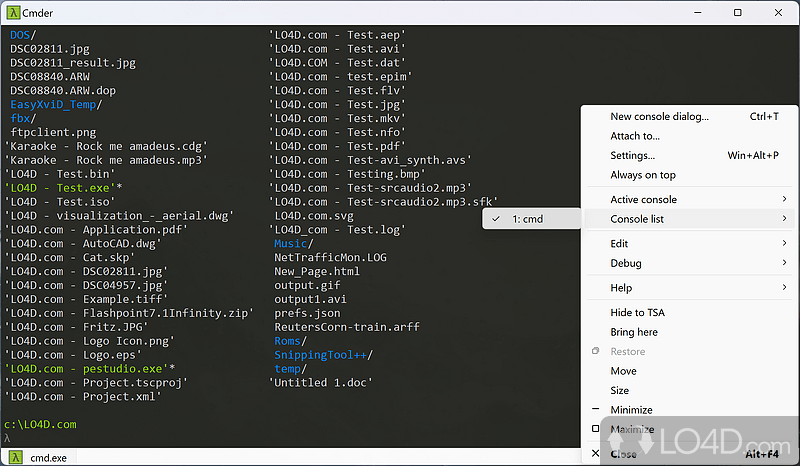Click DSC08840.ARW.dop file name
This screenshot has height=466, width=800.
click(x=63, y=91)
